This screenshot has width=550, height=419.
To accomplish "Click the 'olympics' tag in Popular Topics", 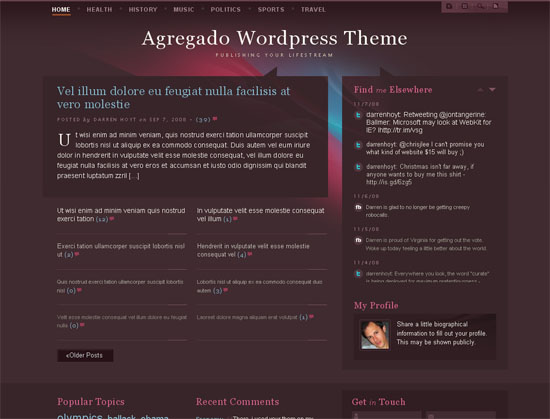I will point(80,416).
